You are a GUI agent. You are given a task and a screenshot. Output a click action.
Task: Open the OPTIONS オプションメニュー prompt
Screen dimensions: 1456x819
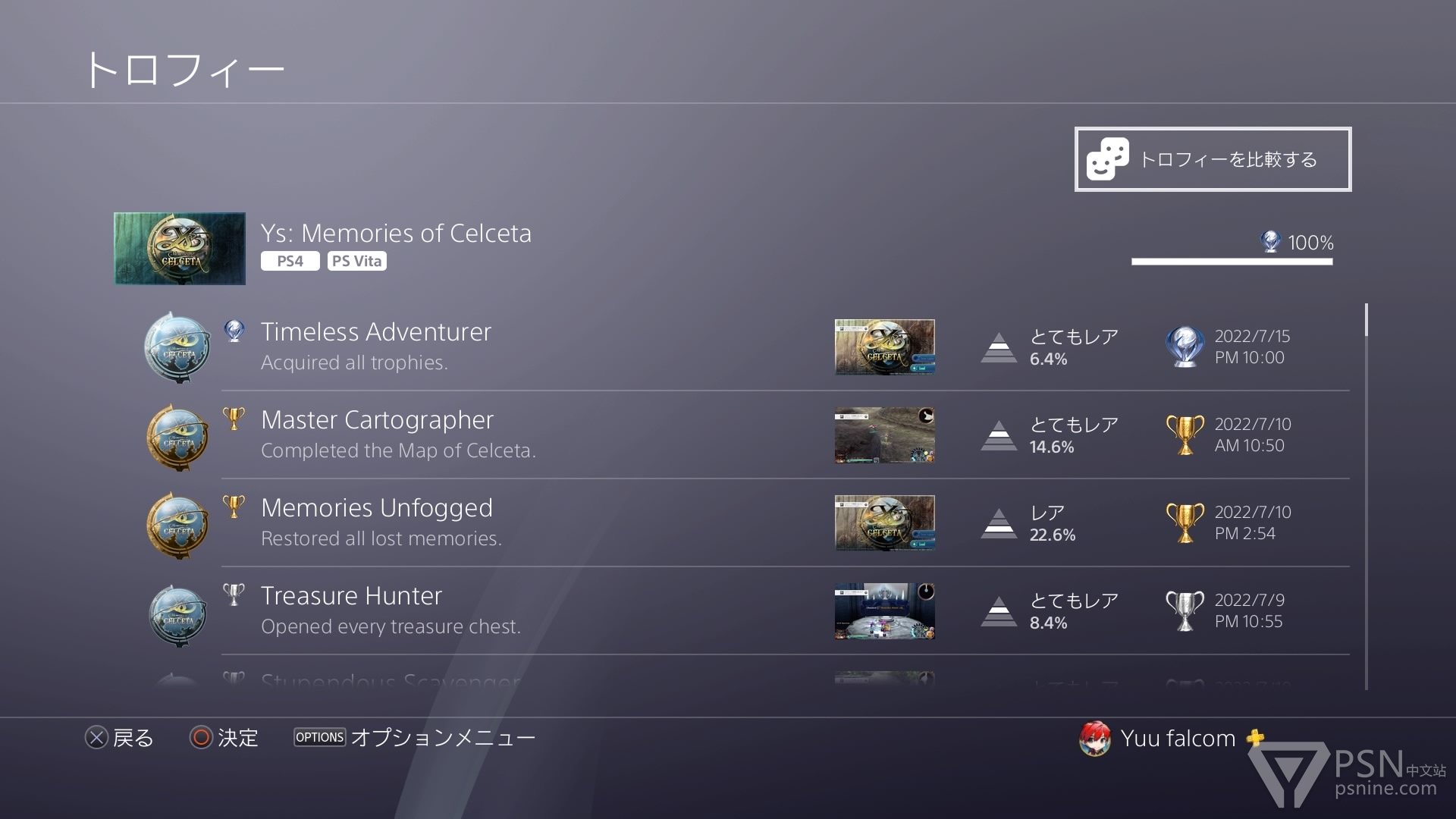414,738
